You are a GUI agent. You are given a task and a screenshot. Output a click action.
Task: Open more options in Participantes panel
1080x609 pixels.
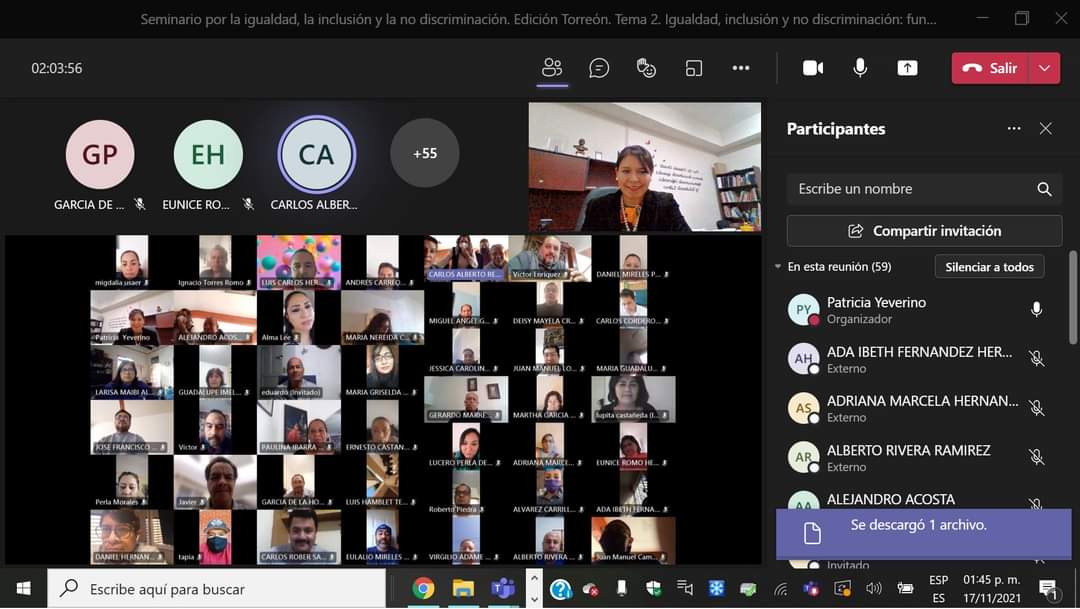(1014, 129)
